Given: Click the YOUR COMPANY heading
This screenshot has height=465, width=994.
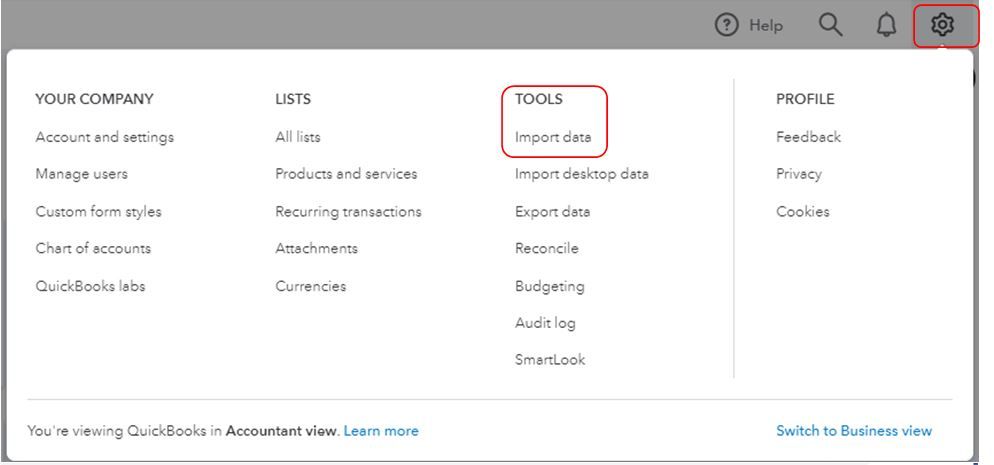Looking at the screenshot, I should [x=94, y=99].
